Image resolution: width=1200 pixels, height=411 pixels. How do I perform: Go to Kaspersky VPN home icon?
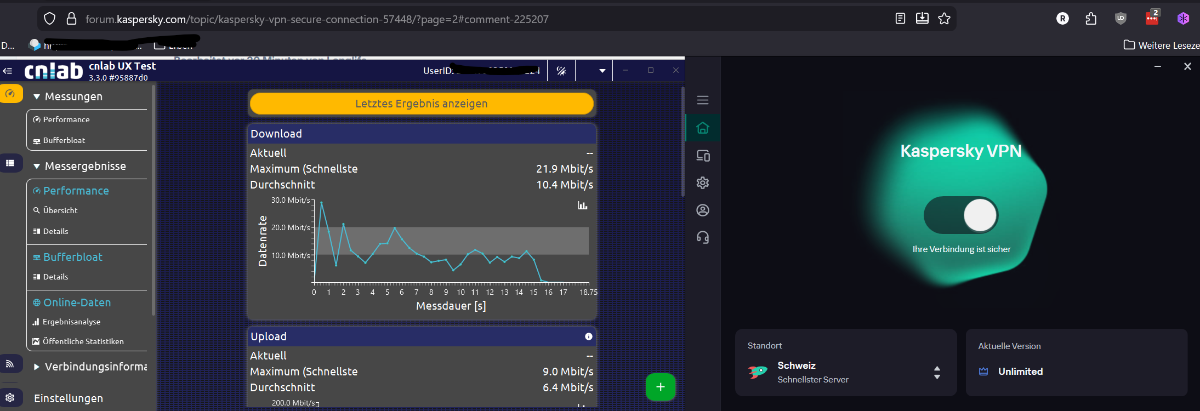pos(702,128)
